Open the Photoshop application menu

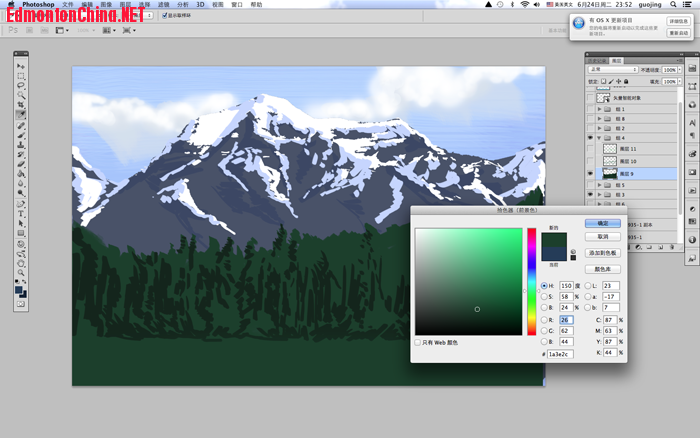38,5
